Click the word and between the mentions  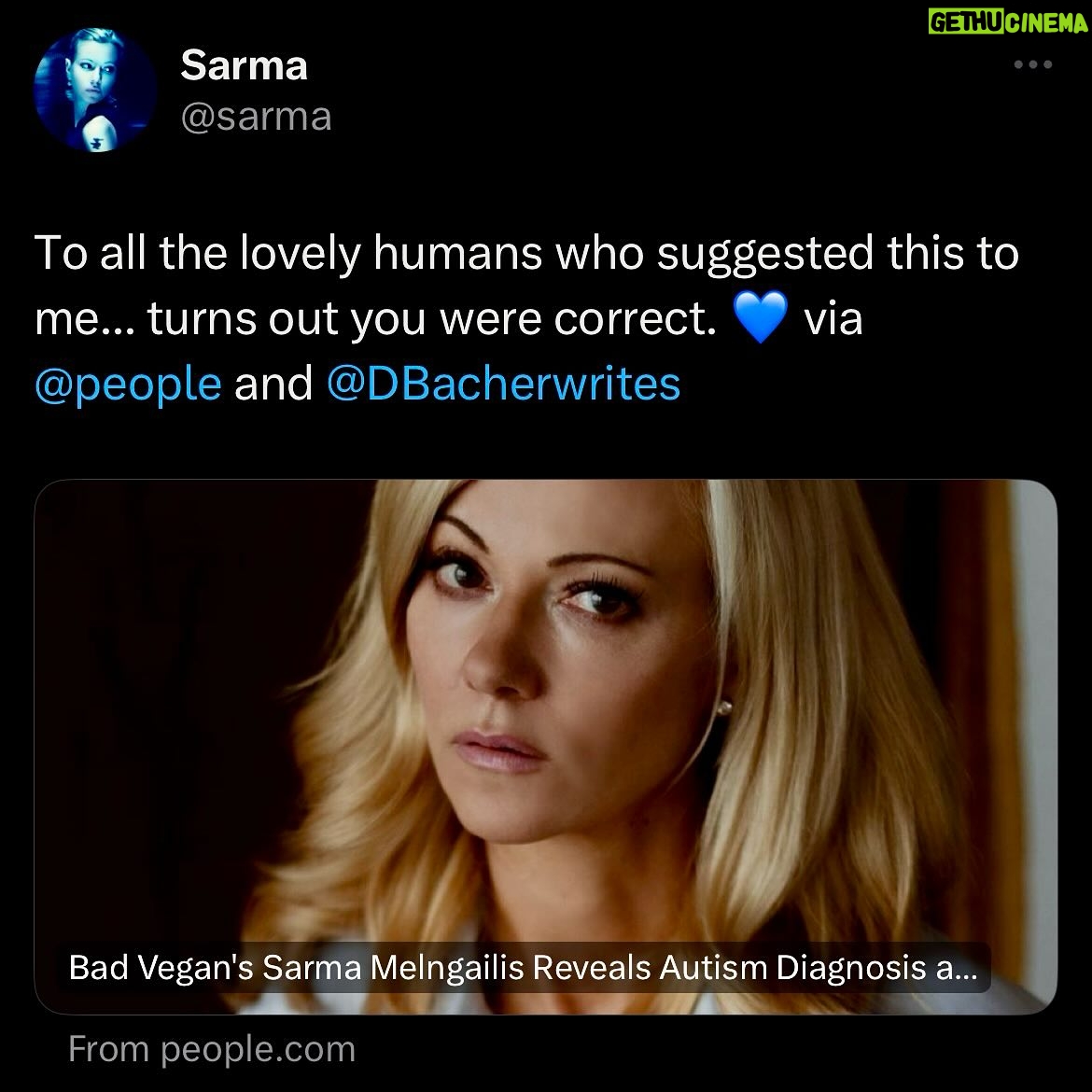(x=273, y=384)
